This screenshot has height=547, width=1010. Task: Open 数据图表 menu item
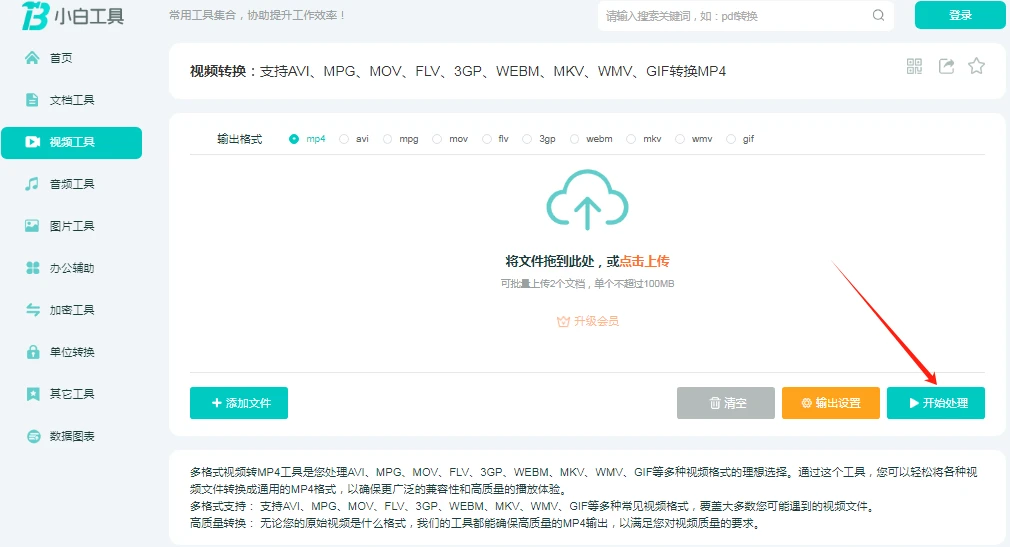point(71,436)
